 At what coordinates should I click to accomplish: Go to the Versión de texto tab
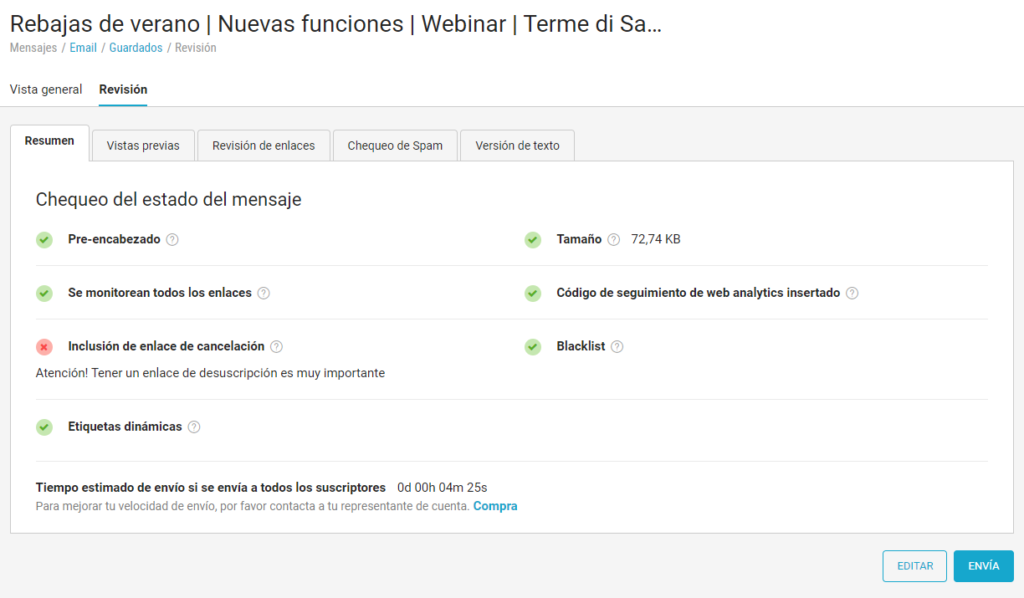pyautogui.click(x=517, y=145)
